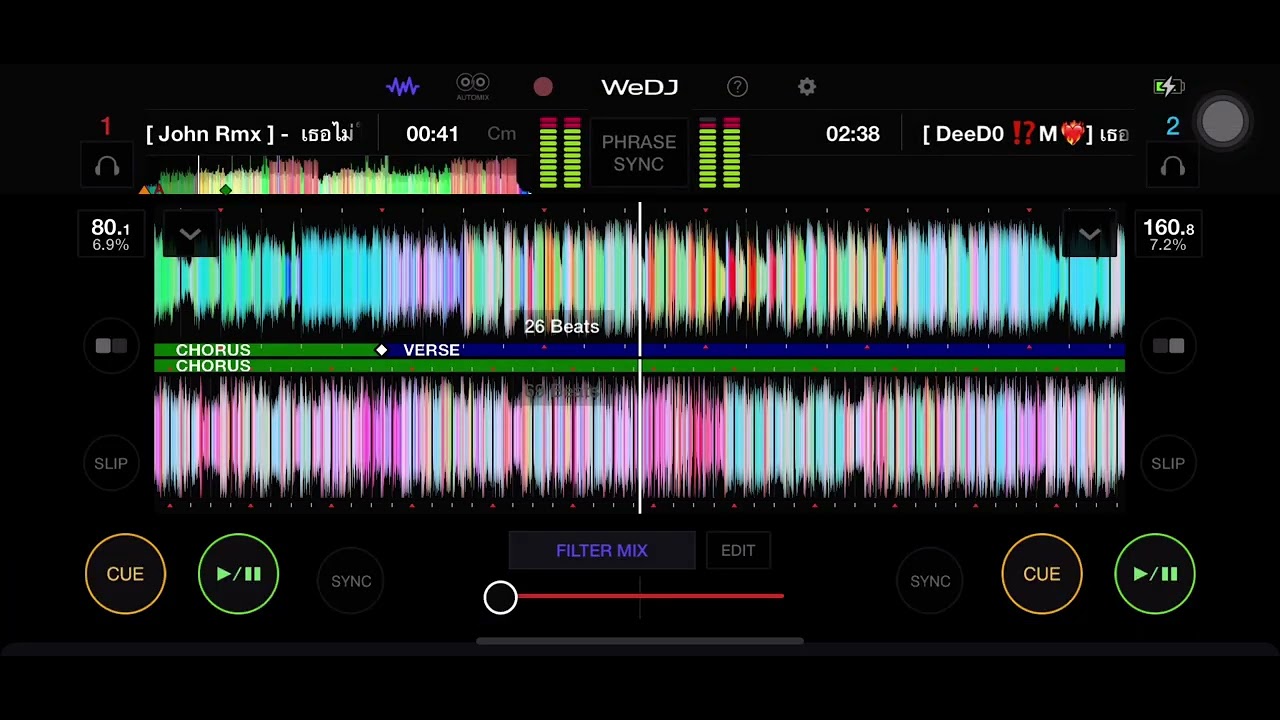This screenshot has height=720, width=1280.
Task: Start recording with the red record button
Action: tap(543, 87)
